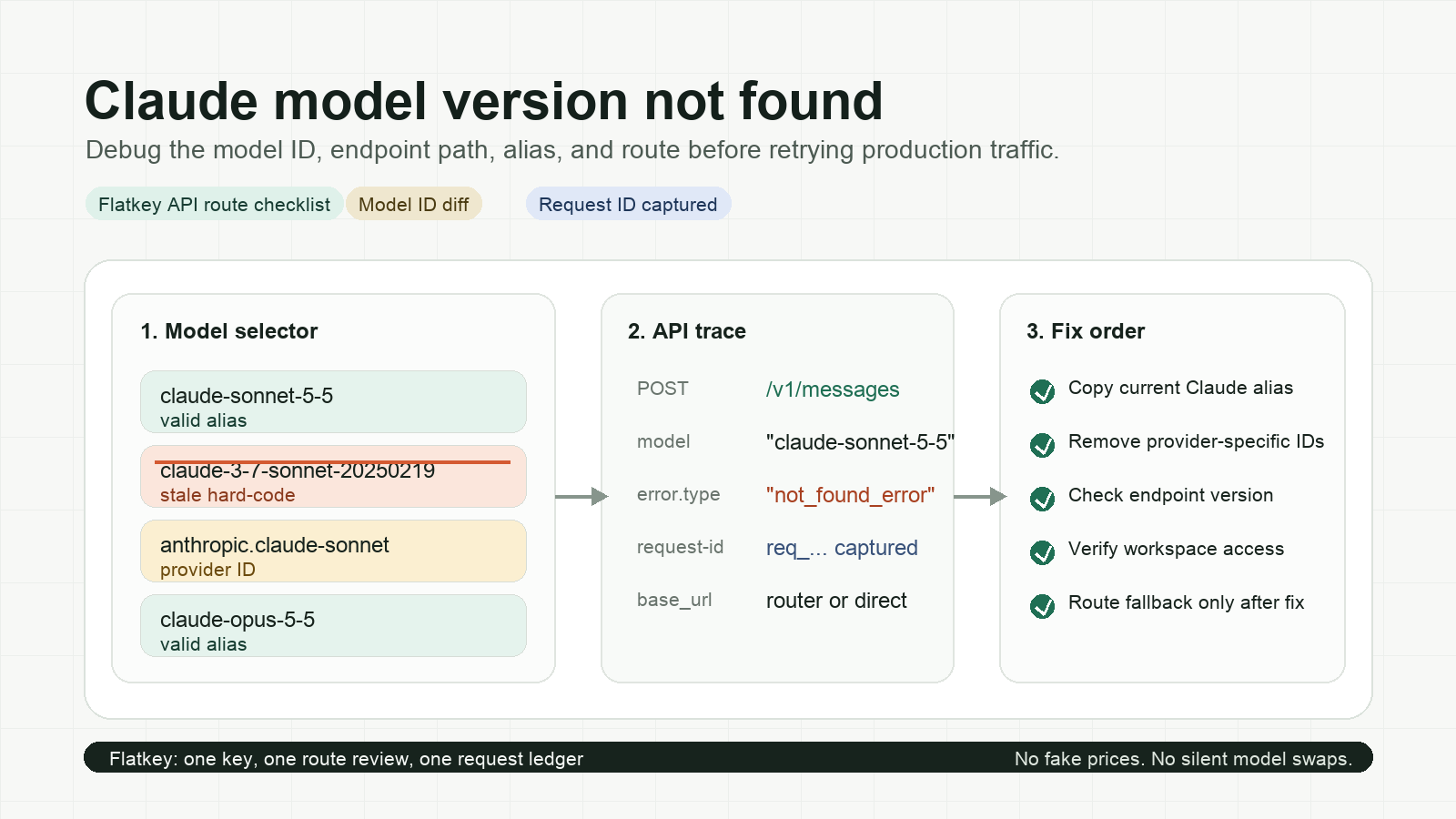Click the Verify workspace access text
This screenshot has width=1456, height=819.
tap(1176, 549)
